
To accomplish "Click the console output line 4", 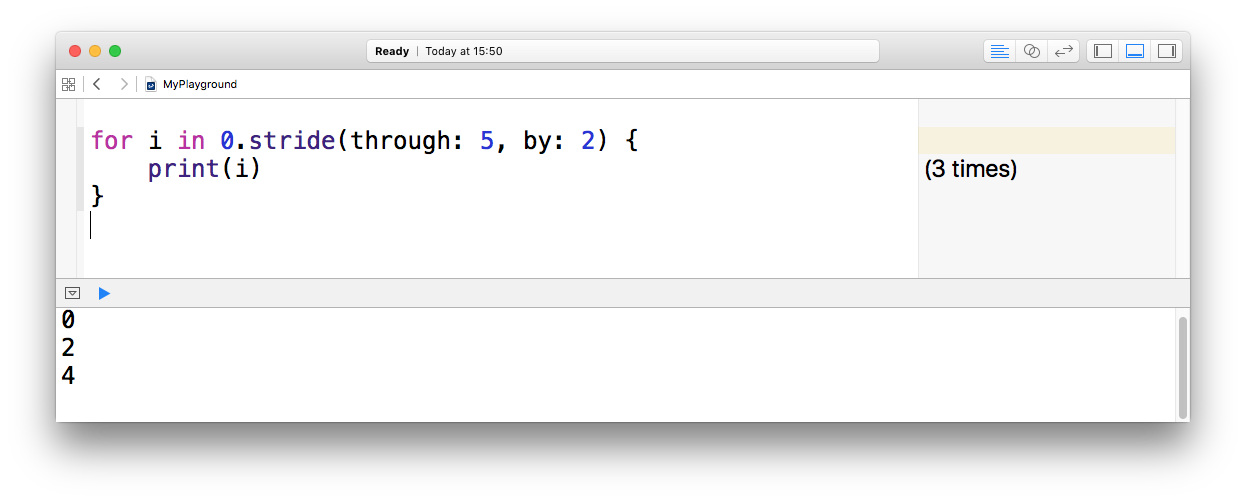I will click(x=68, y=377).
